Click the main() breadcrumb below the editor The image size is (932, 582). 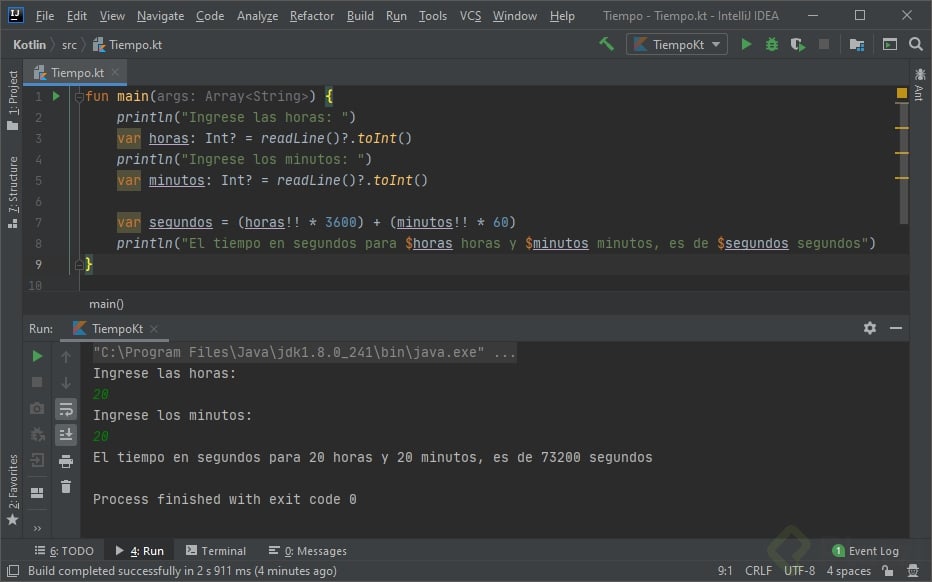pyautogui.click(x=106, y=304)
